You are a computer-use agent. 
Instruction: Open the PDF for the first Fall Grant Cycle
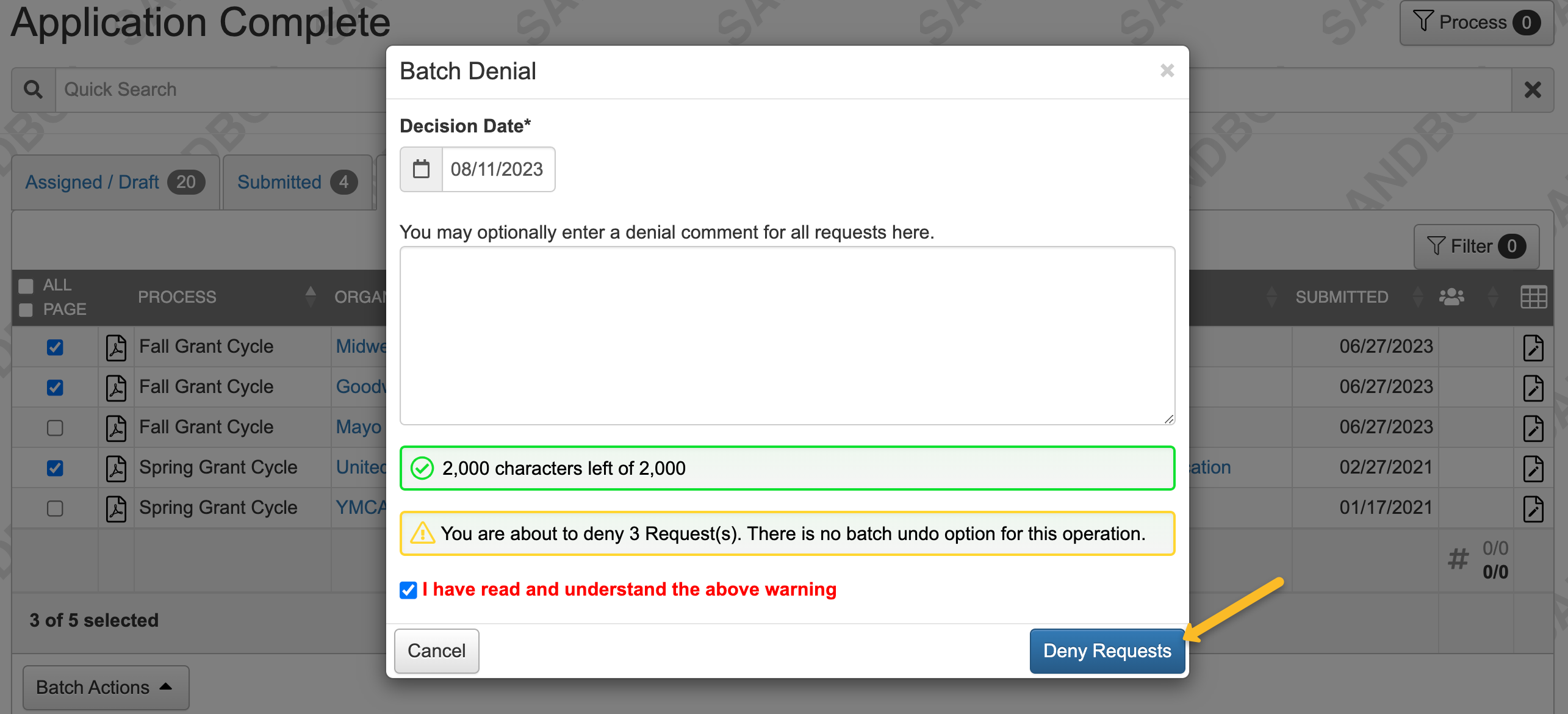click(116, 347)
